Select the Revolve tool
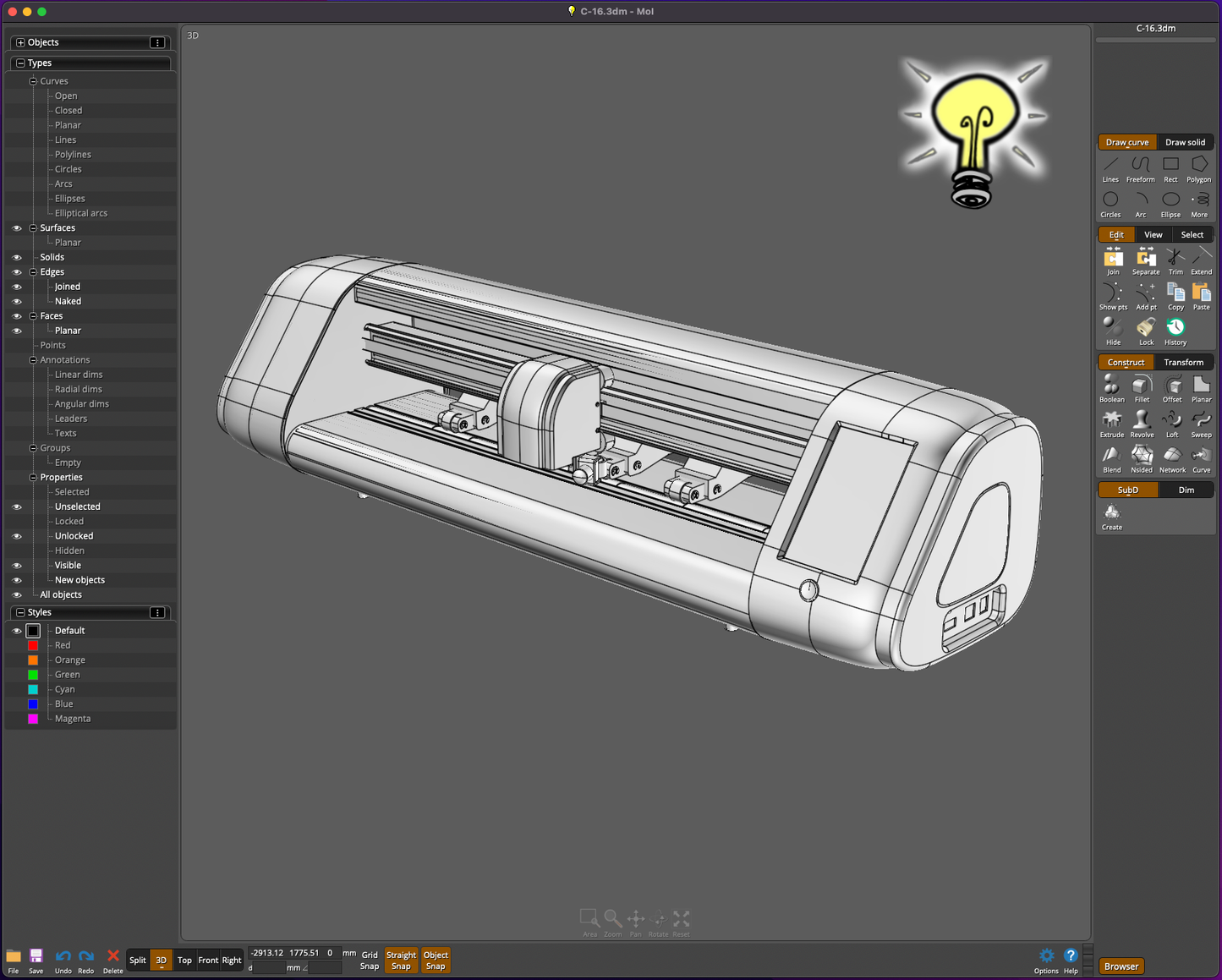 (1142, 423)
